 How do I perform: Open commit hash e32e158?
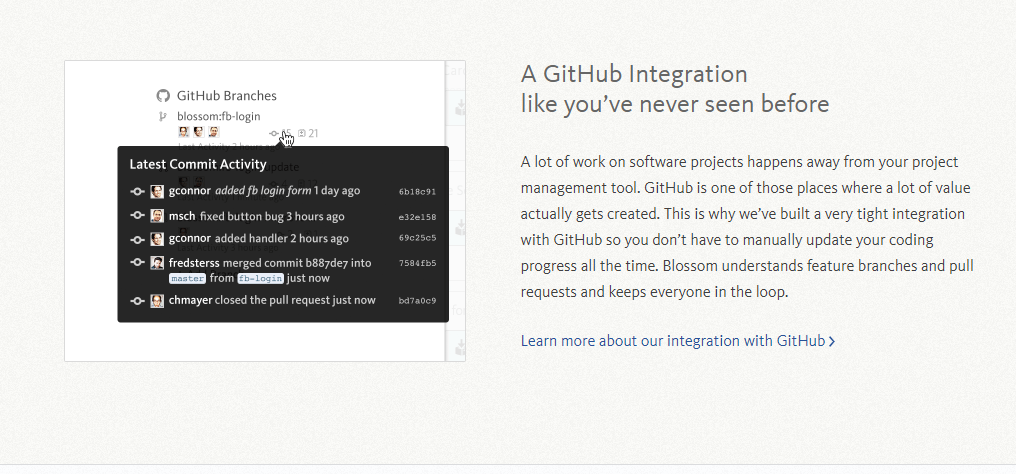(x=417, y=216)
